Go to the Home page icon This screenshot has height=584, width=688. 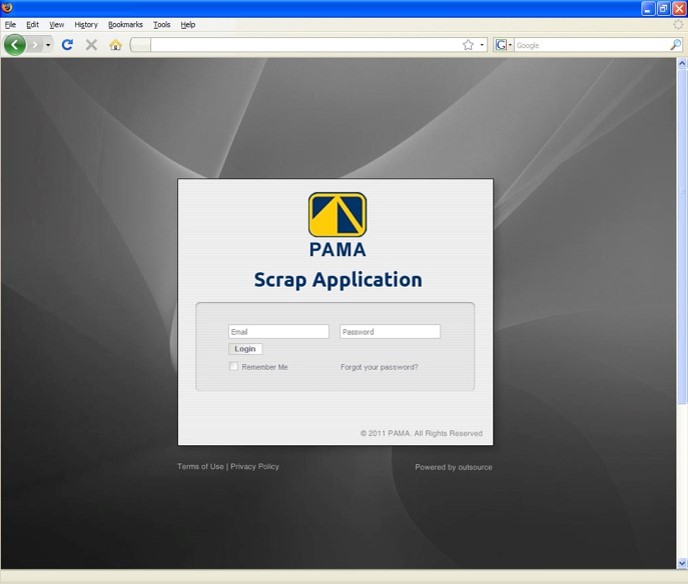point(115,45)
